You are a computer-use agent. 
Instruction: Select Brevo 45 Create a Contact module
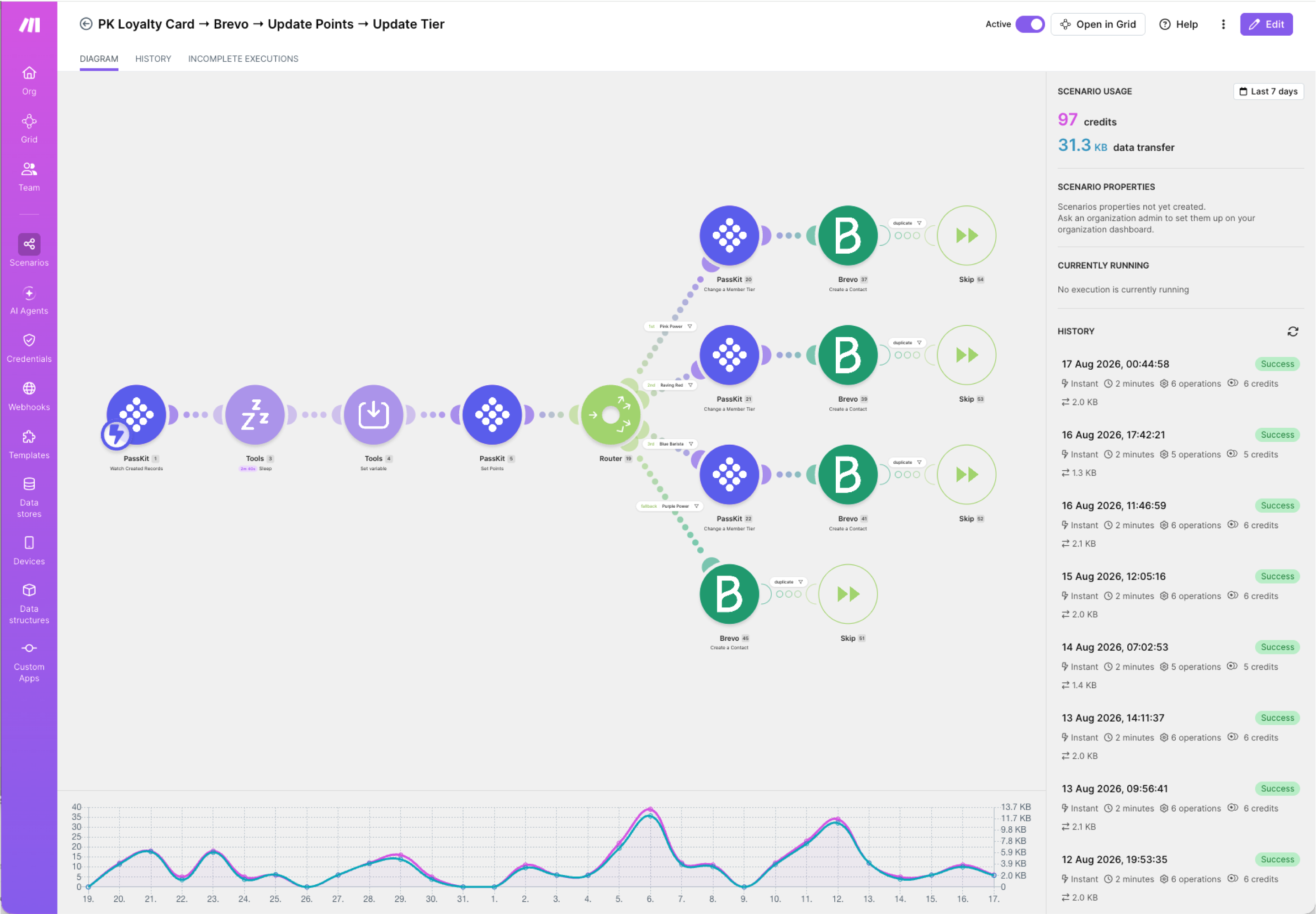(x=729, y=594)
